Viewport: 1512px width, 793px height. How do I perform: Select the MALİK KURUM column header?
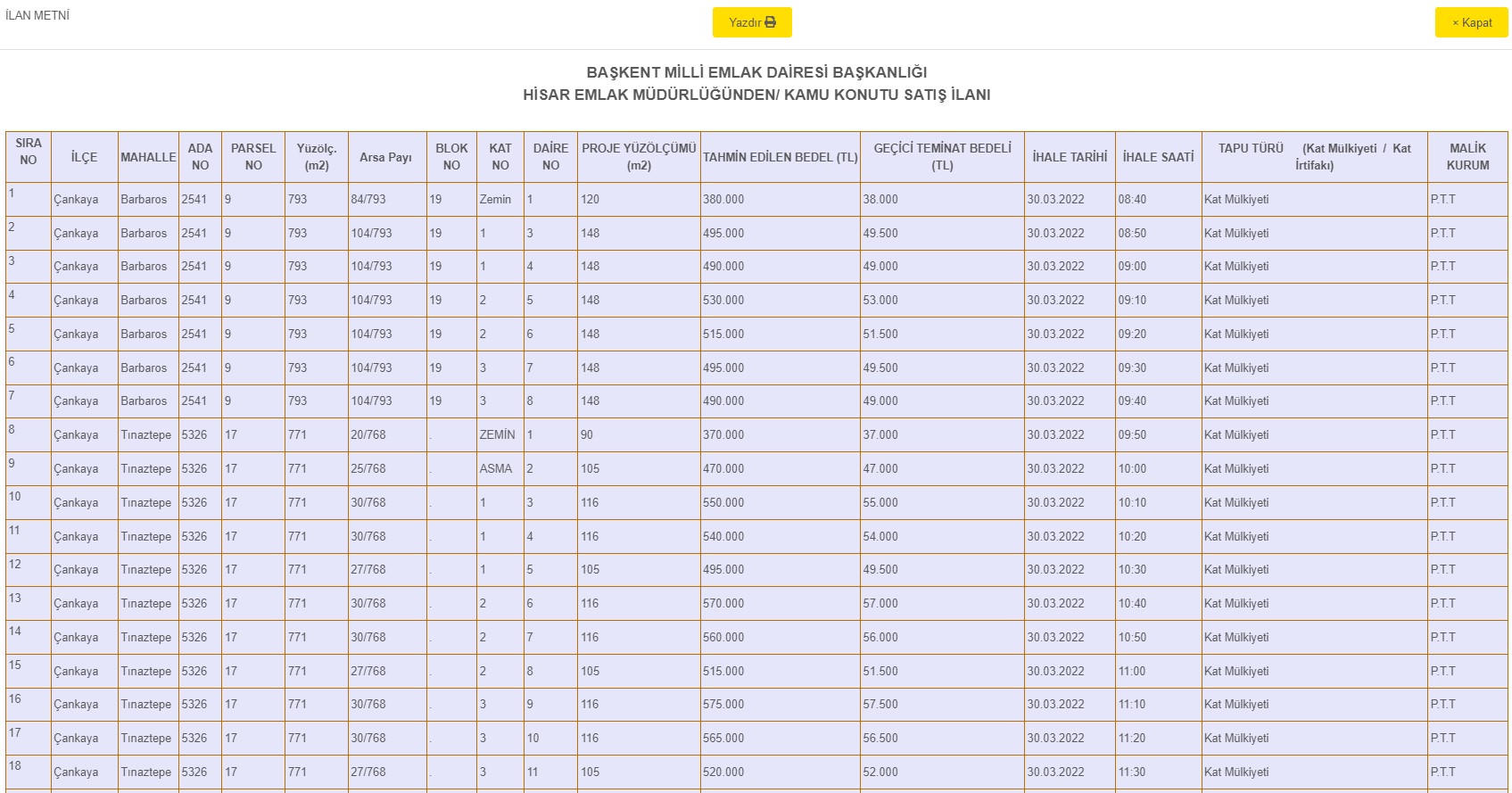tap(1467, 157)
